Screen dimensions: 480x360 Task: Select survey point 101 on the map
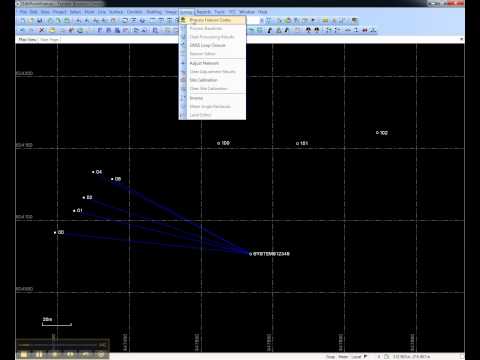302,143
